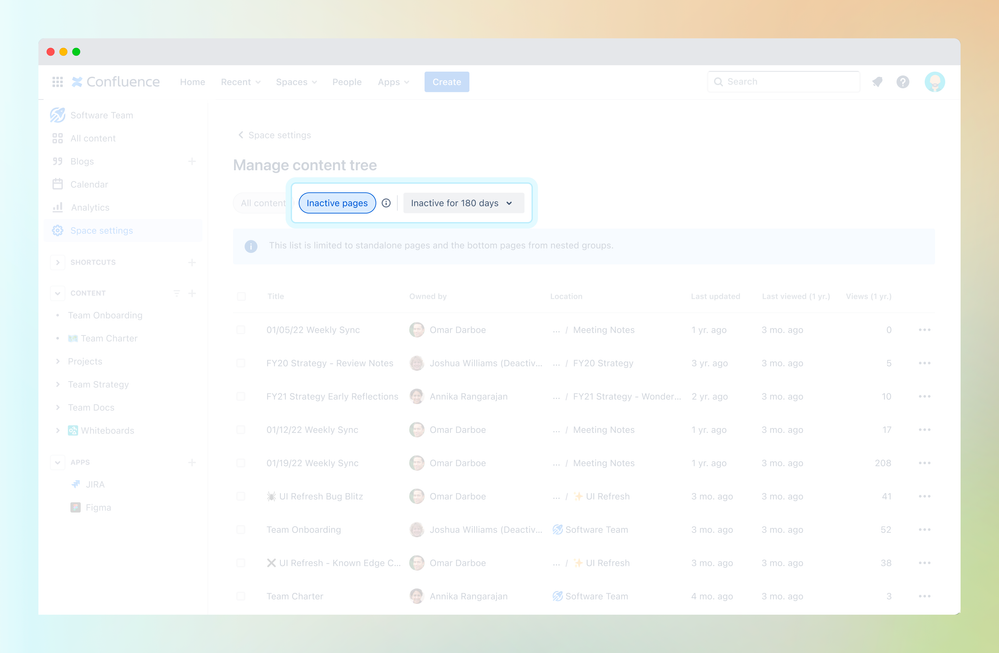The height and width of the screenshot is (653, 999).
Task: Open more actions for UI Refresh Bug Blitz
Action: (x=924, y=496)
